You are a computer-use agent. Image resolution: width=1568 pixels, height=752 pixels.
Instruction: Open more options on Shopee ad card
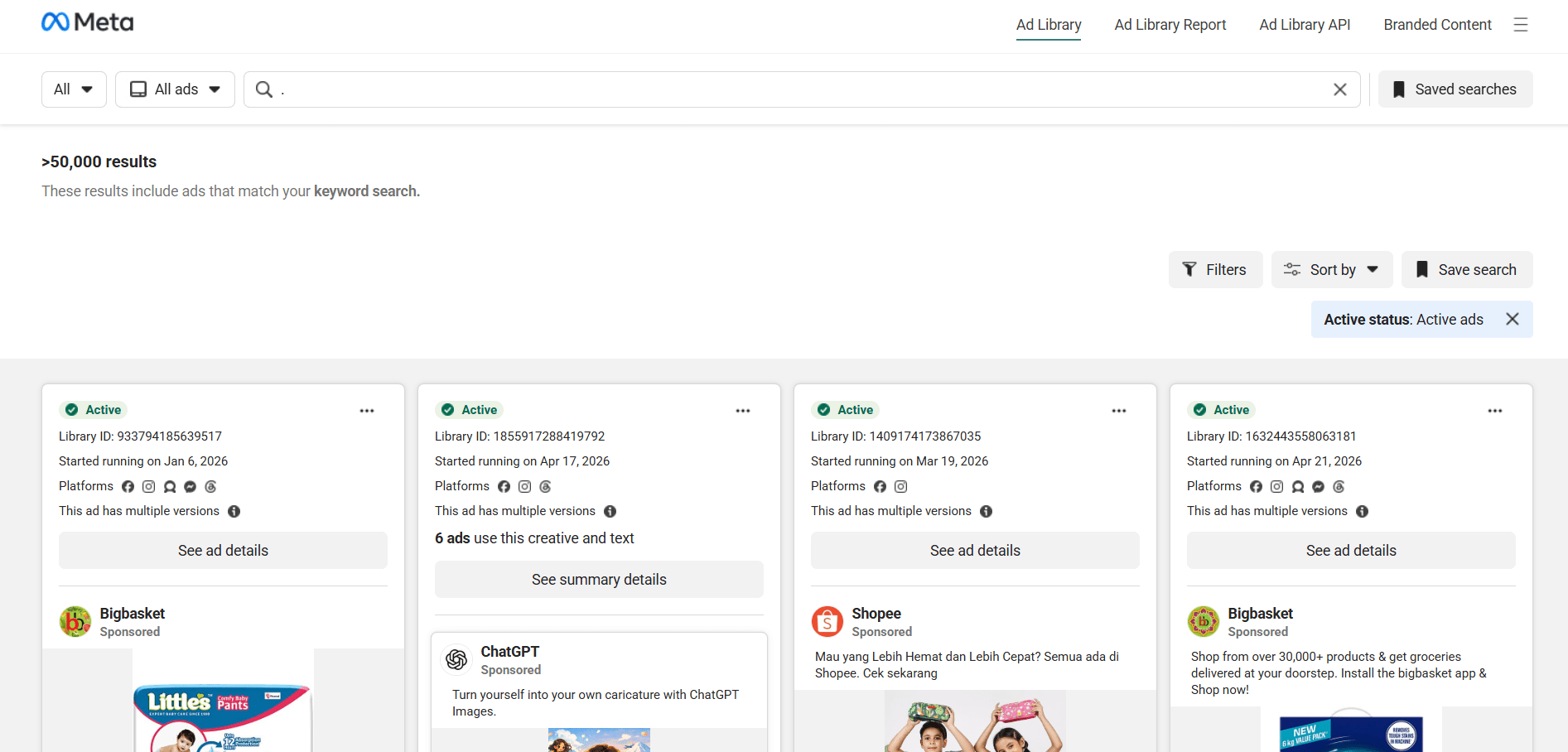1119,411
